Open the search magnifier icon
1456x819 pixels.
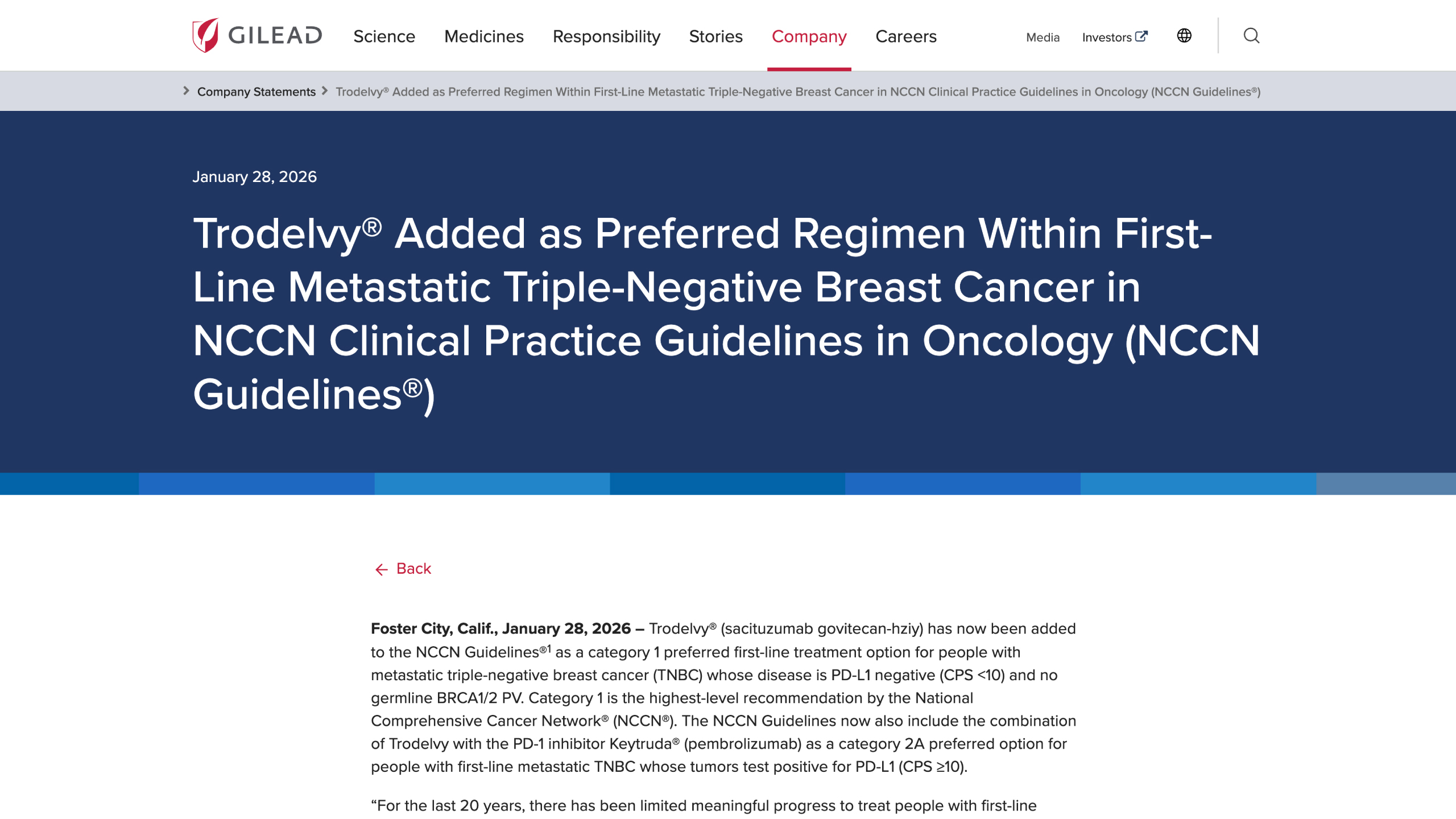point(1251,36)
